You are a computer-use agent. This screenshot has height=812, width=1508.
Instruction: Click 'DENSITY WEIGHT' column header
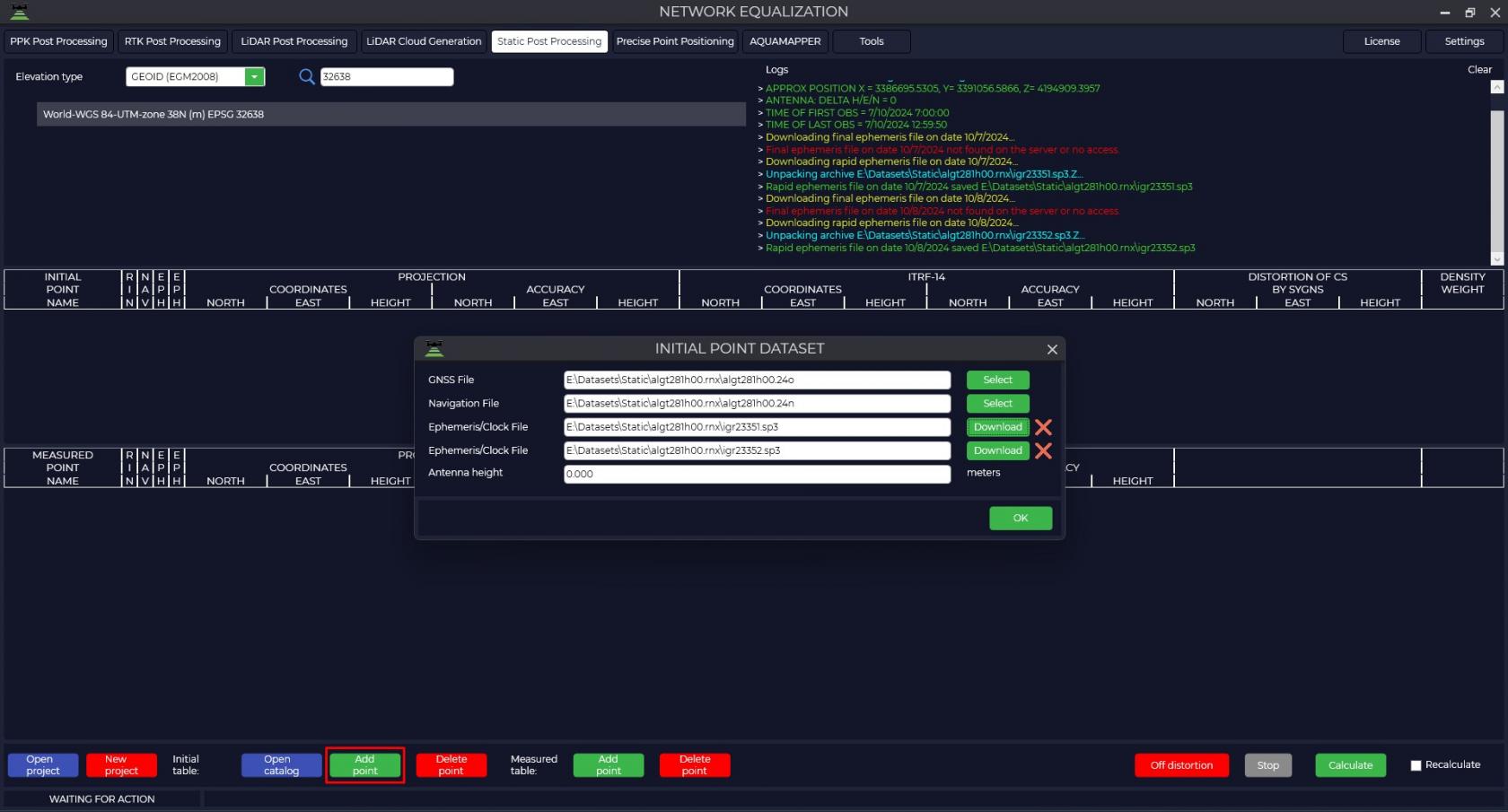point(1462,284)
